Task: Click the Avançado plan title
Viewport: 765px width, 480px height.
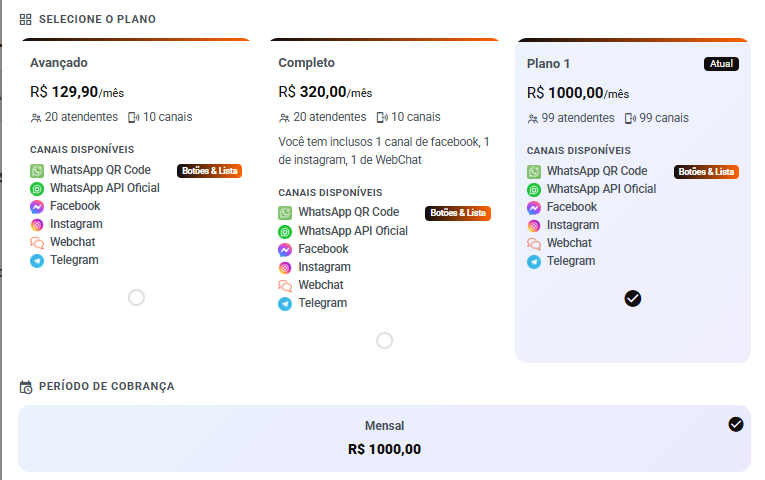Action: pyautogui.click(x=59, y=63)
